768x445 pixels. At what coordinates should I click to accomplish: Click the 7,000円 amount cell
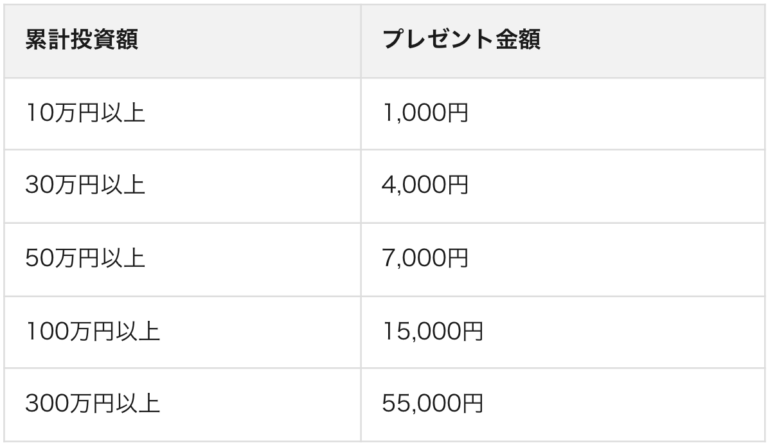click(x=425, y=258)
